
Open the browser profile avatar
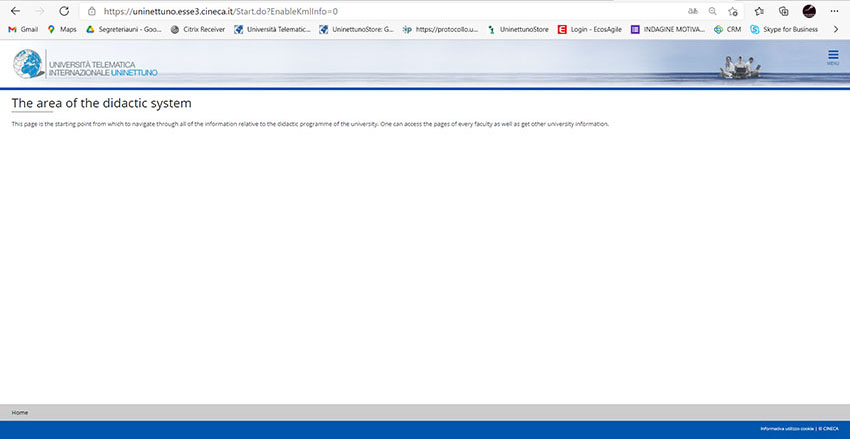click(809, 11)
